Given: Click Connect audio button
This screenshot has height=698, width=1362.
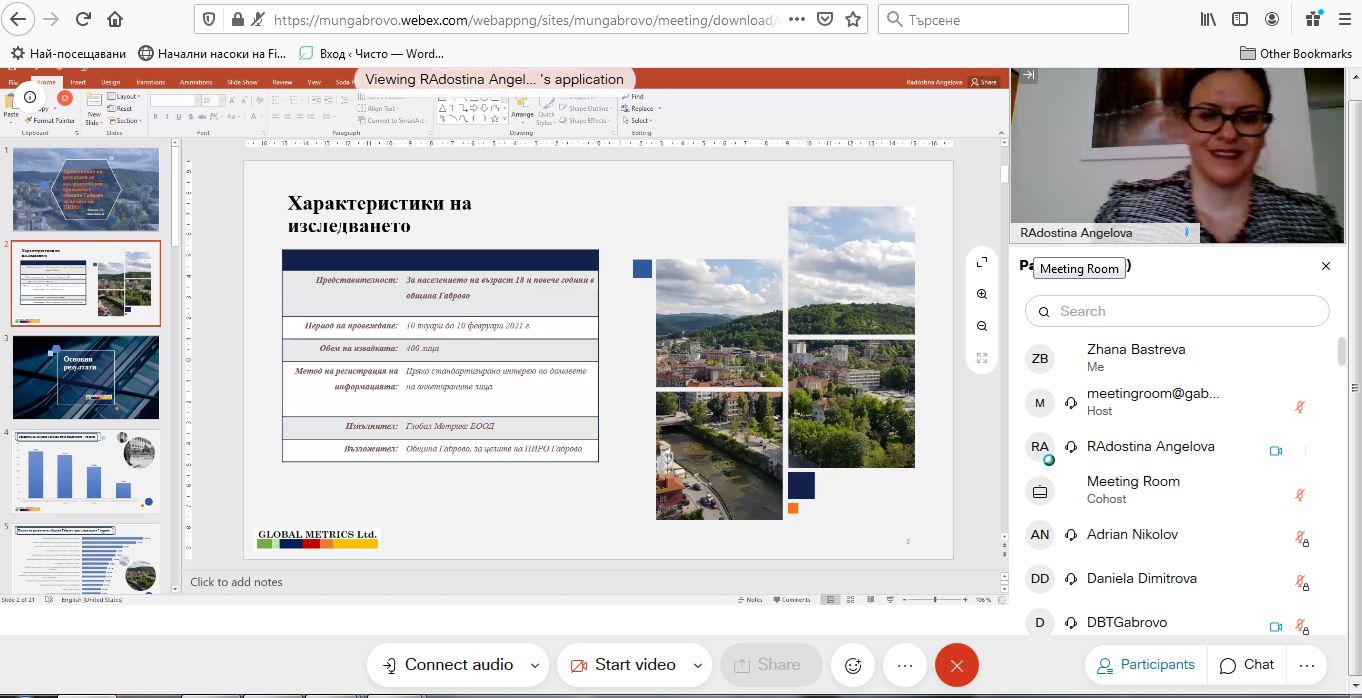Looking at the screenshot, I should (x=447, y=665).
